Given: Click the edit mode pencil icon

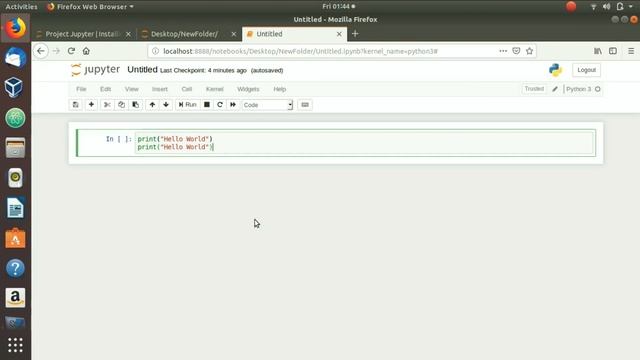Looking at the screenshot, I should pos(555,89).
